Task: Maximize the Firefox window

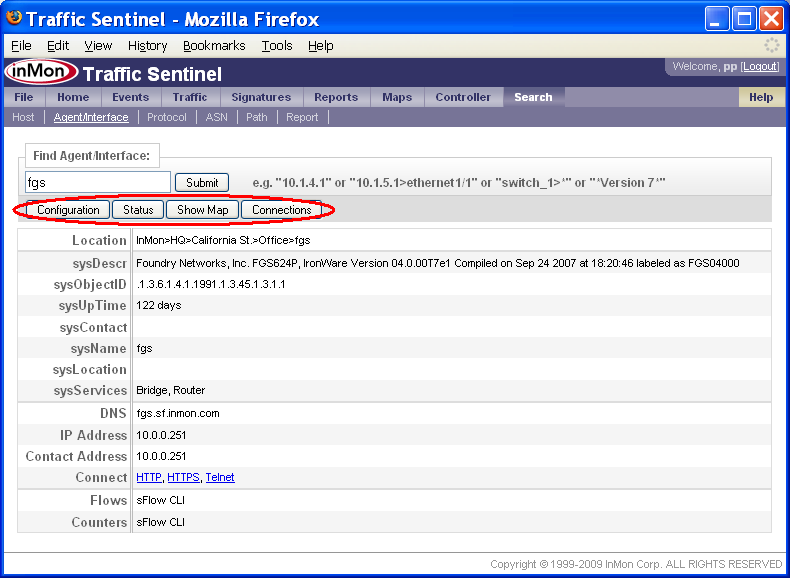Action: coord(744,19)
